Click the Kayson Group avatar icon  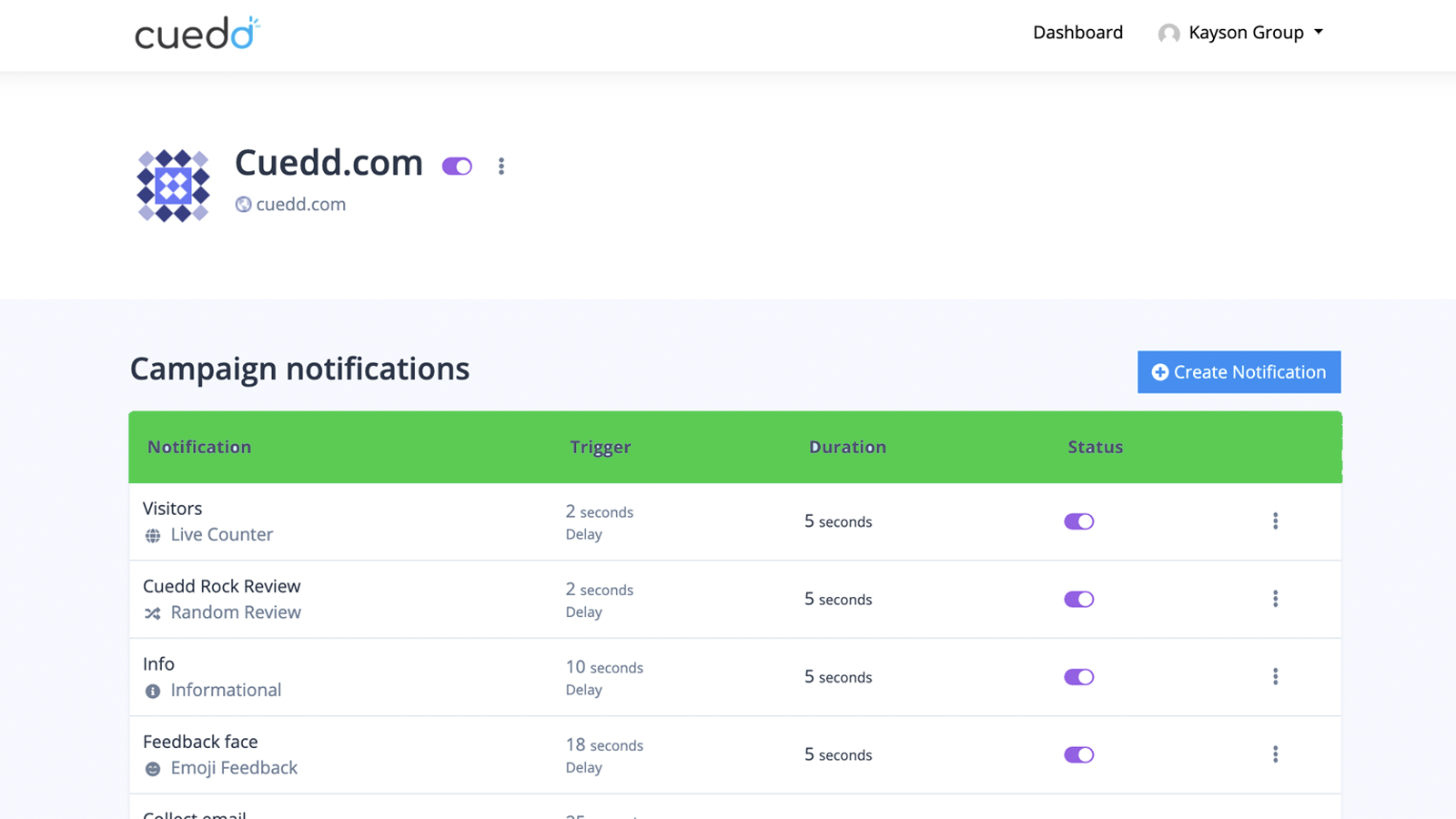coord(1168,34)
